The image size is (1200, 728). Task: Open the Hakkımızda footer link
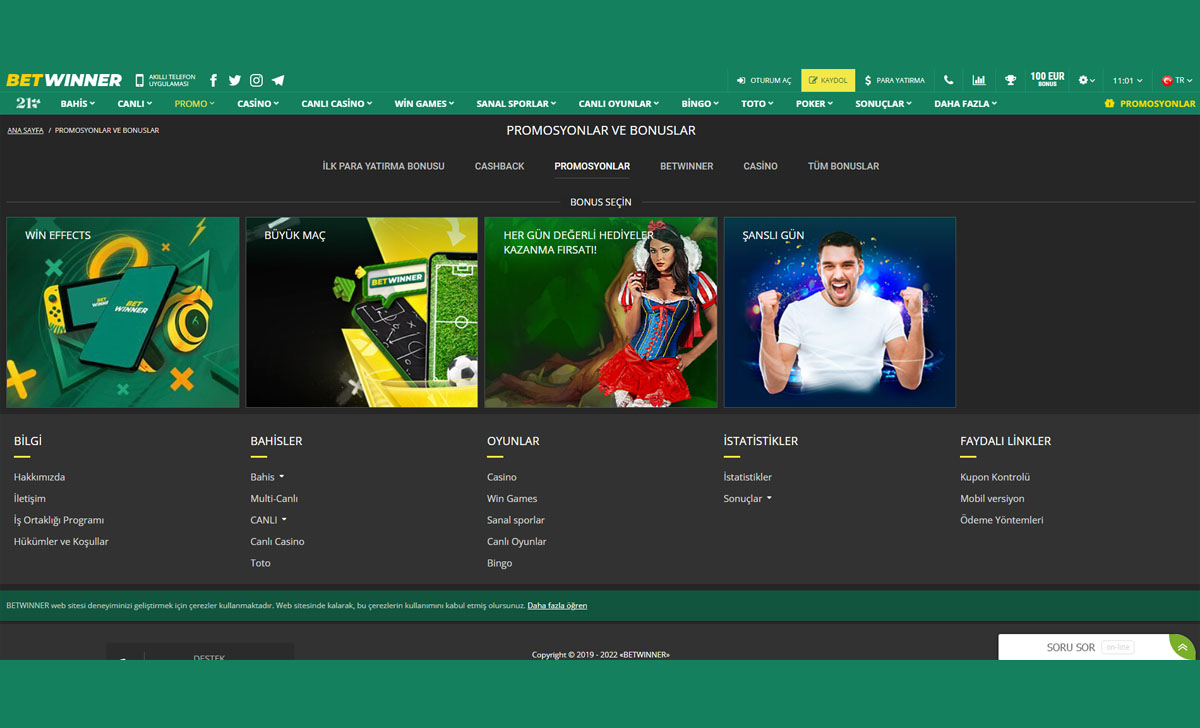[39, 477]
